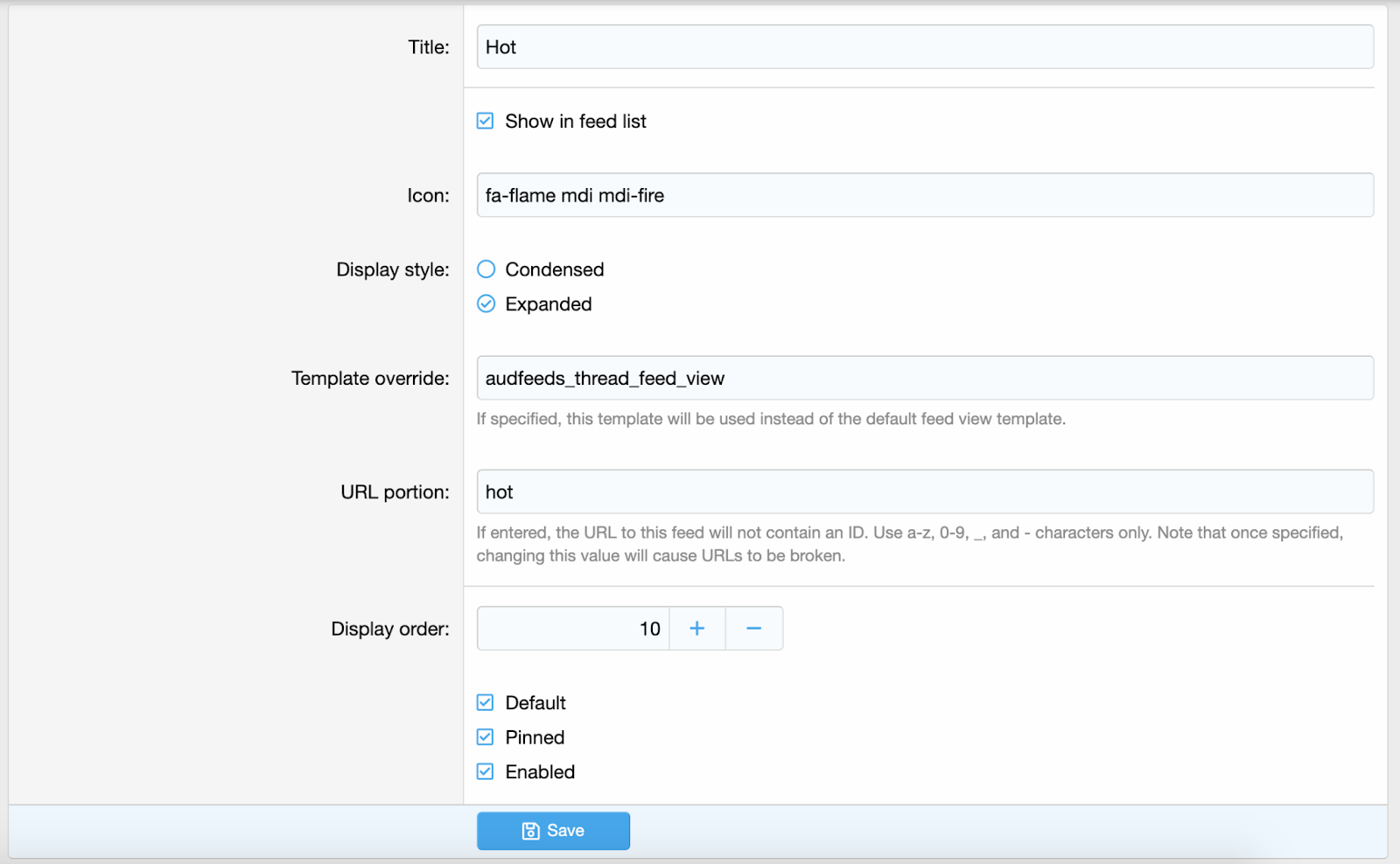1400x864 pixels.
Task: Click the "Template override:" label
Action: [x=370, y=379]
